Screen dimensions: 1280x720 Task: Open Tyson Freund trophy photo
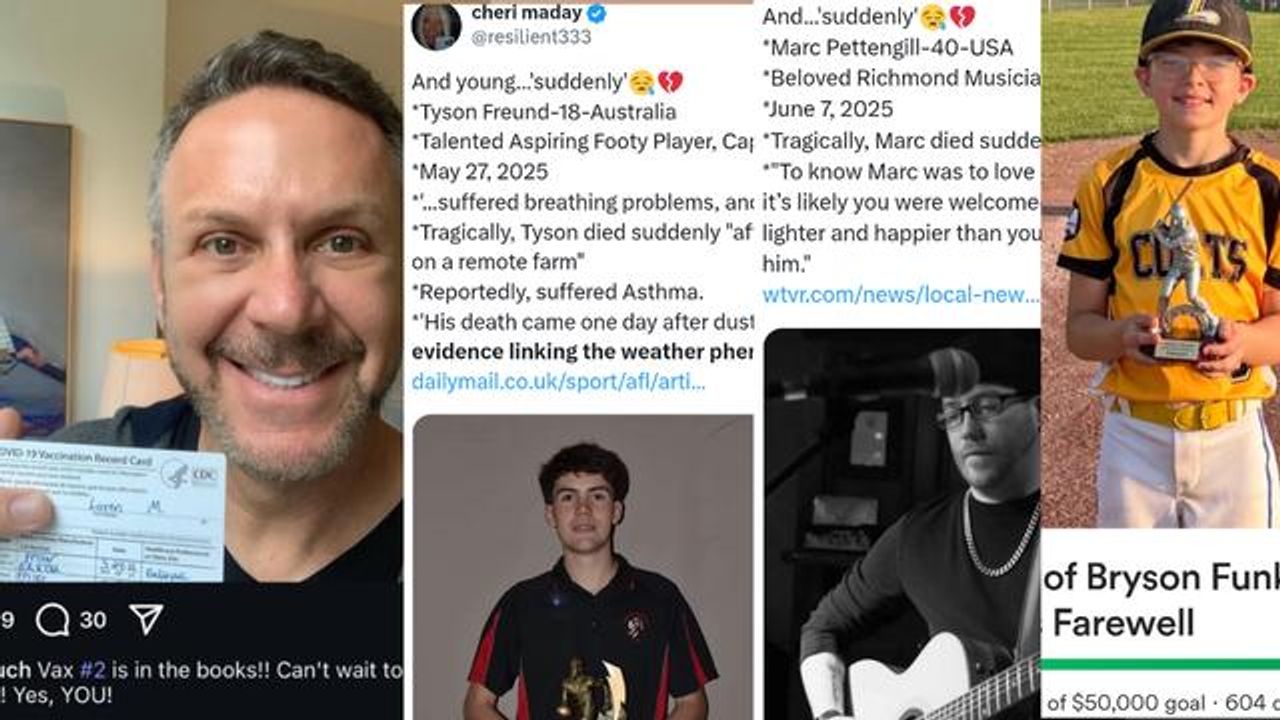(x=583, y=567)
